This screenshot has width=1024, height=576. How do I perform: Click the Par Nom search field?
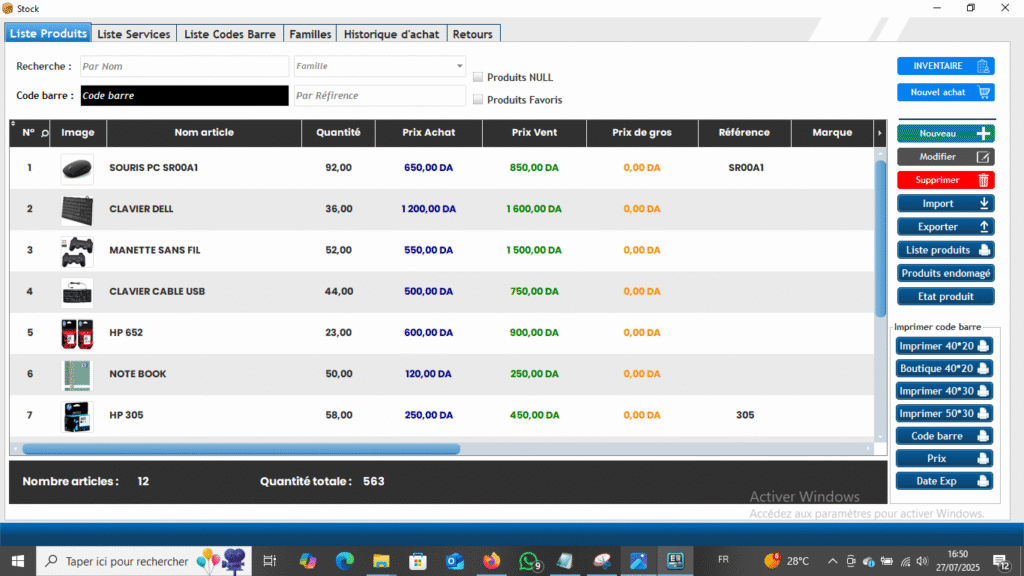click(183, 66)
